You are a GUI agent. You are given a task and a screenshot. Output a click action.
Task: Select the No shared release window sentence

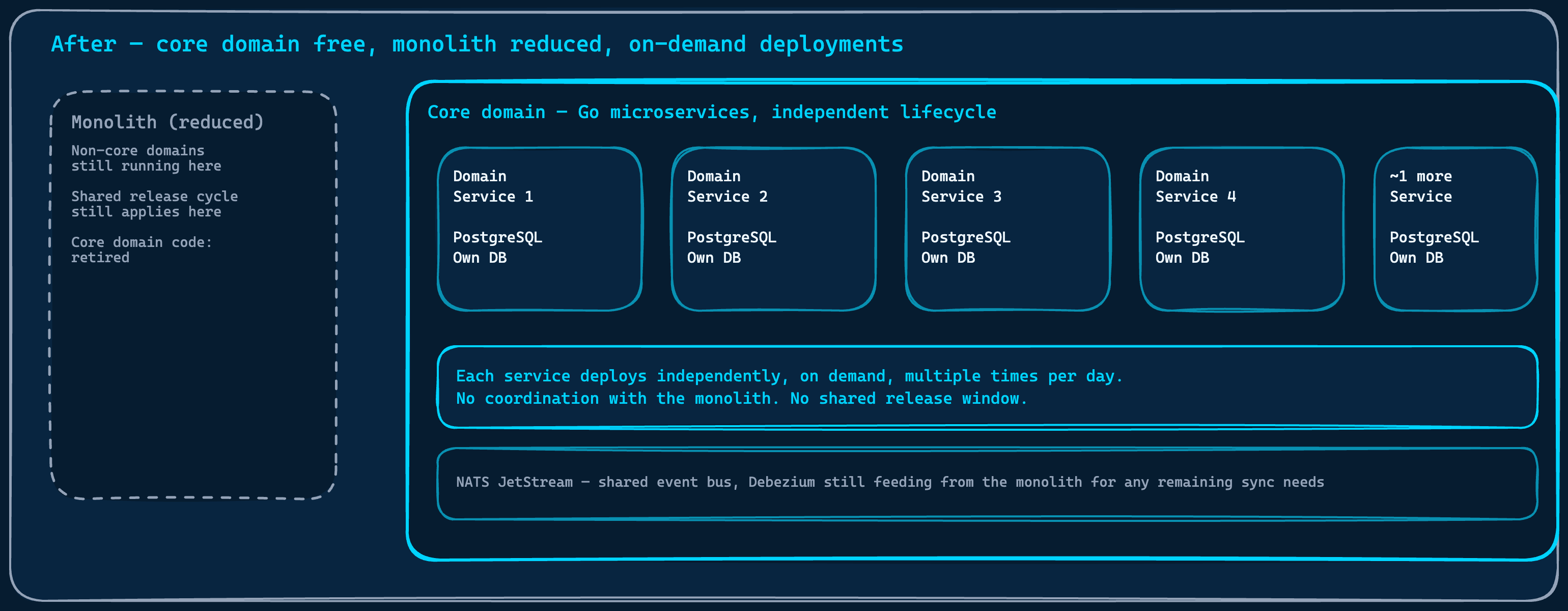[910, 399]
